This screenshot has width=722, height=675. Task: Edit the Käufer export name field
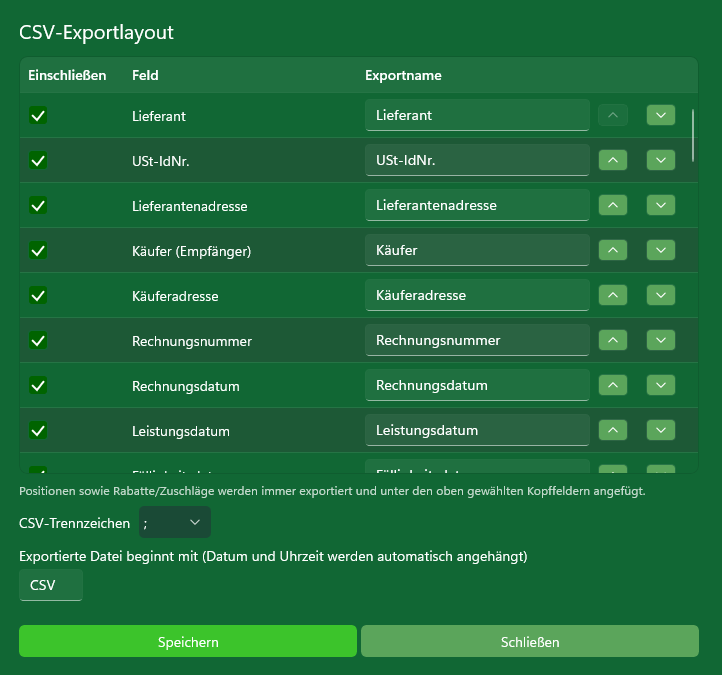pyautogui.click(x=477, y=250)
